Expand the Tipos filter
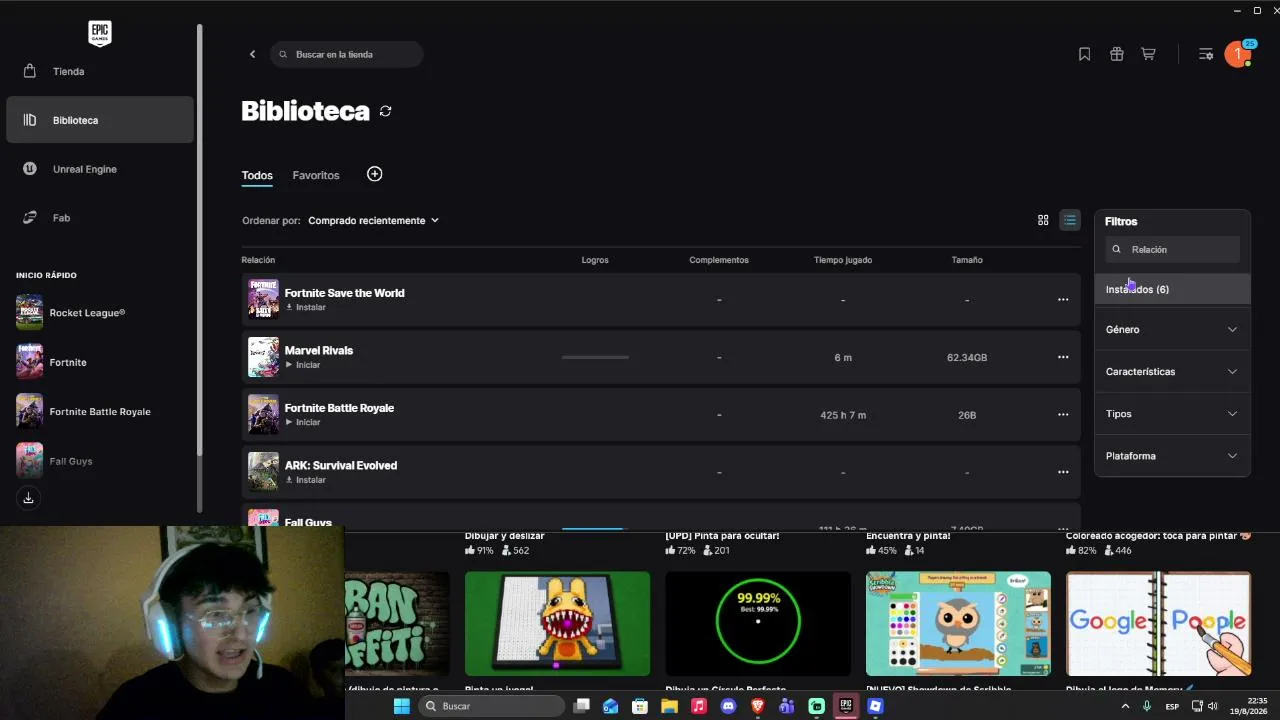Viewport: 1280px width, 720px height. [x=1172, y=413]
